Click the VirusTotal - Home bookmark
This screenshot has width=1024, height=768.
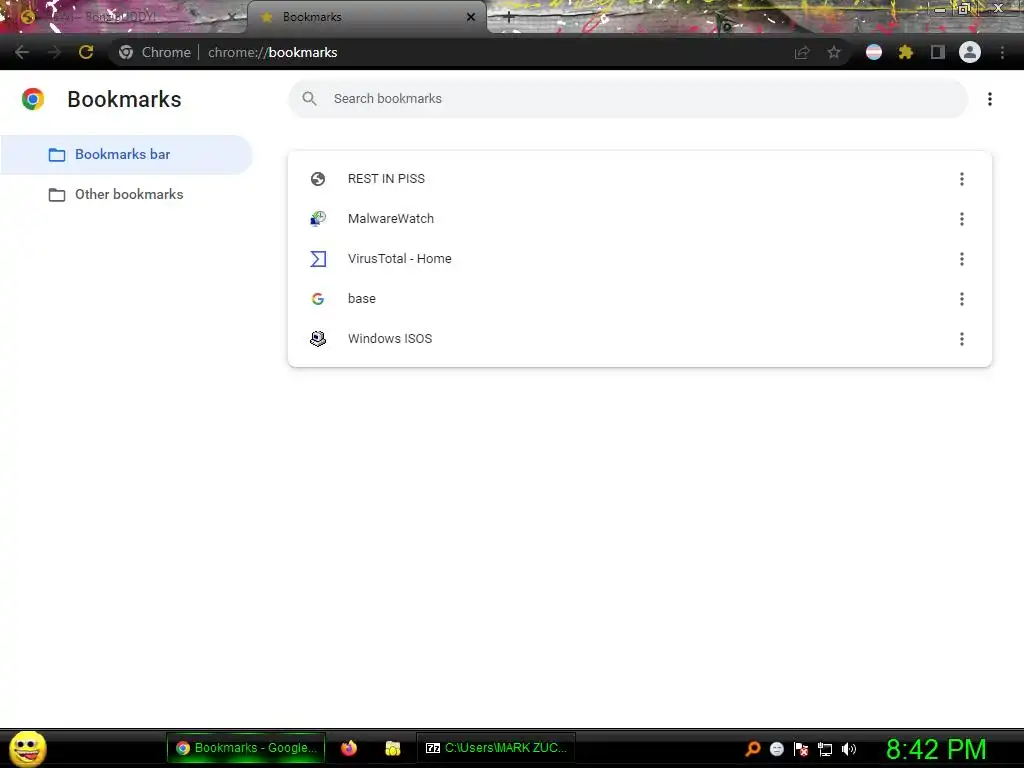[639, 259]
